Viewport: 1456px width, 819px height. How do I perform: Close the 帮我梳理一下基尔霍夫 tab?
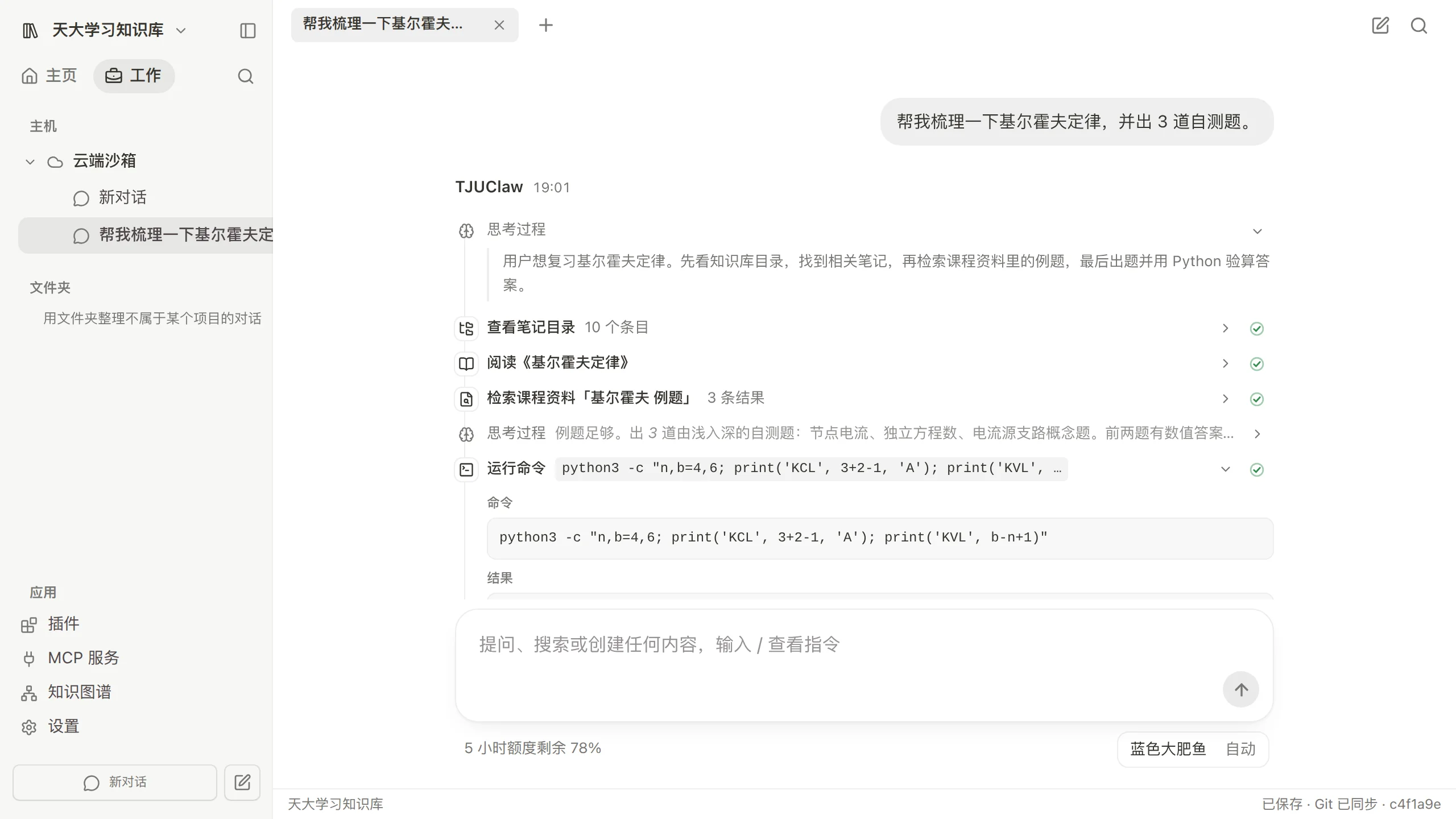pos(499,25)
